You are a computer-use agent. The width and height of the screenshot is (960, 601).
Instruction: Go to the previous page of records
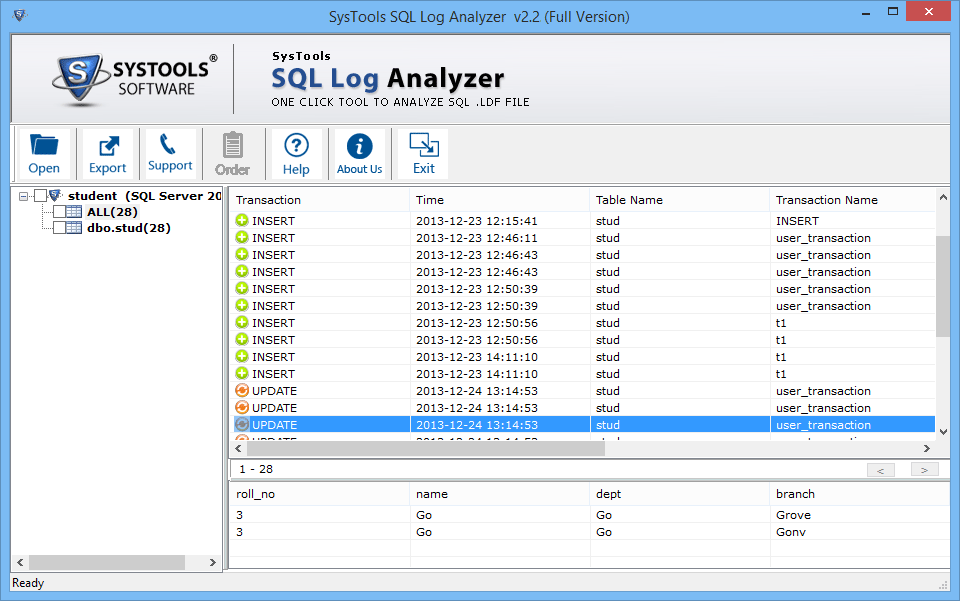(880, 470)
